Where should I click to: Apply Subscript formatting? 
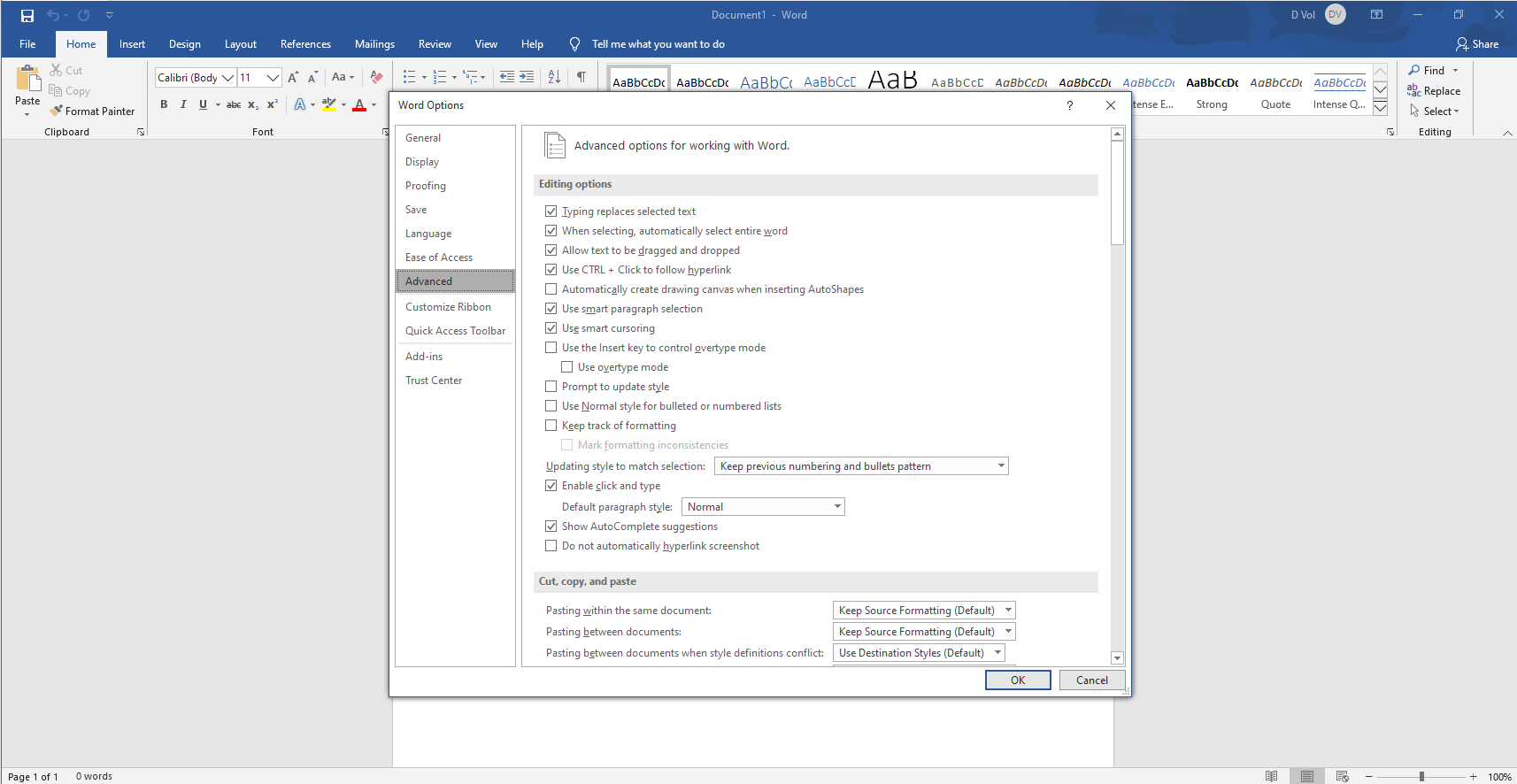(x=253, y=104)
